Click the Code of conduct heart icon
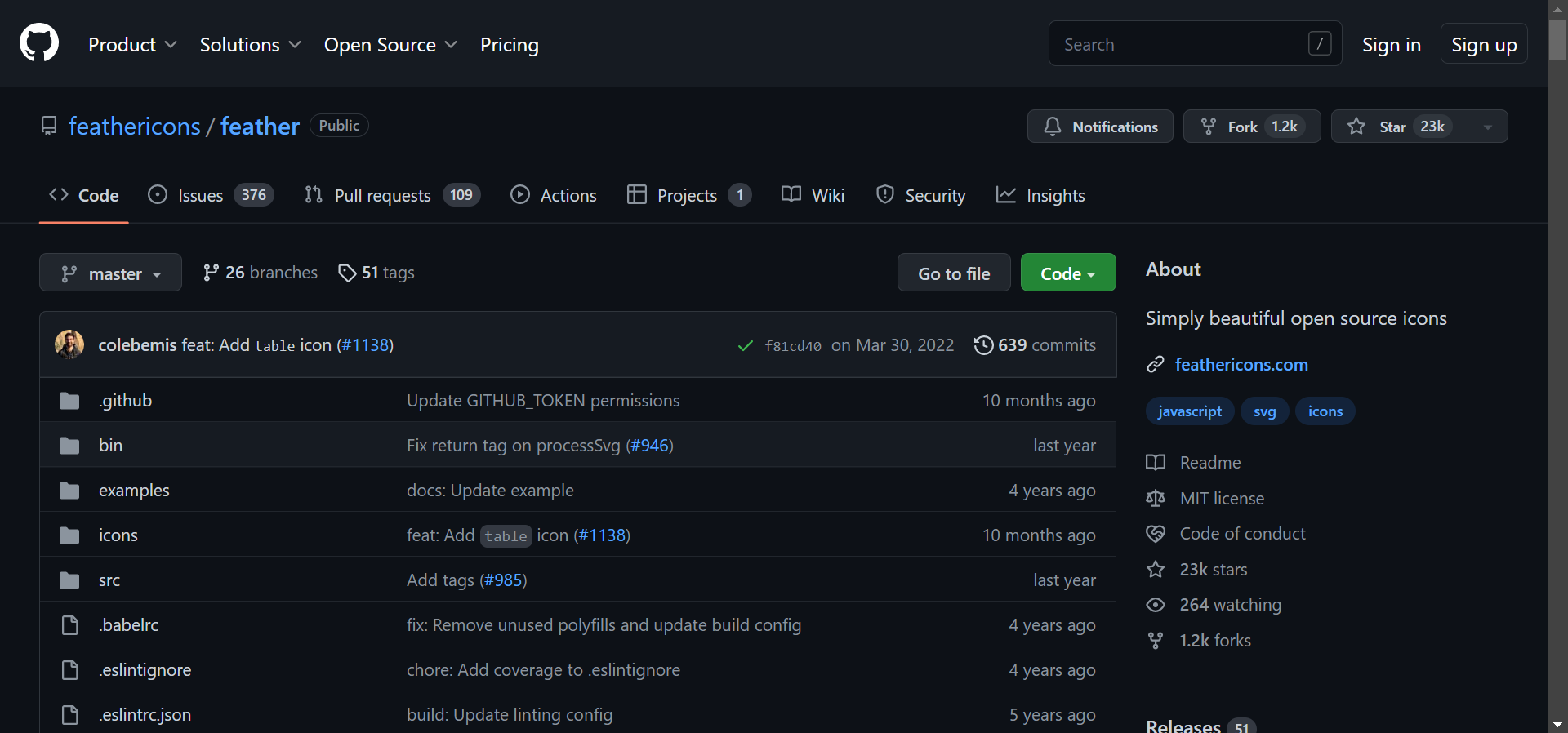This screenshot has height=733, width=1568. (x=1156, y=534)
